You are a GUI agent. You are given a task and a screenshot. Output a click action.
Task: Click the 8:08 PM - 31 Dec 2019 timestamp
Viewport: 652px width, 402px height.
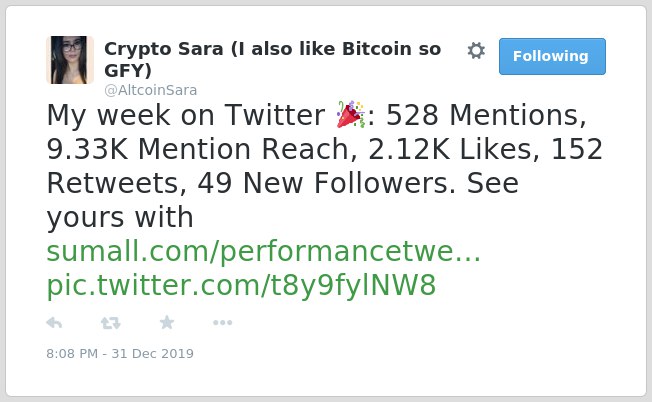pos(120,353)
